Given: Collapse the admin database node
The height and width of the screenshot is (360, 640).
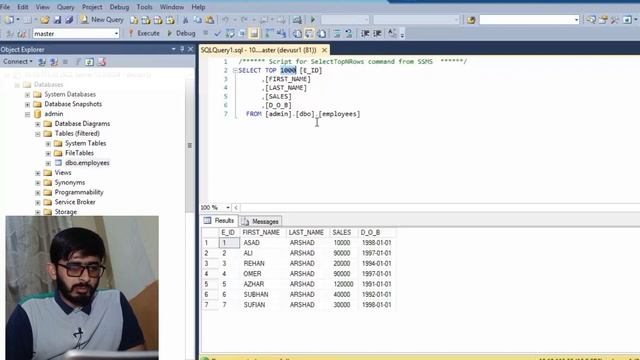Looking at the screenshot, I should point(27,114).
